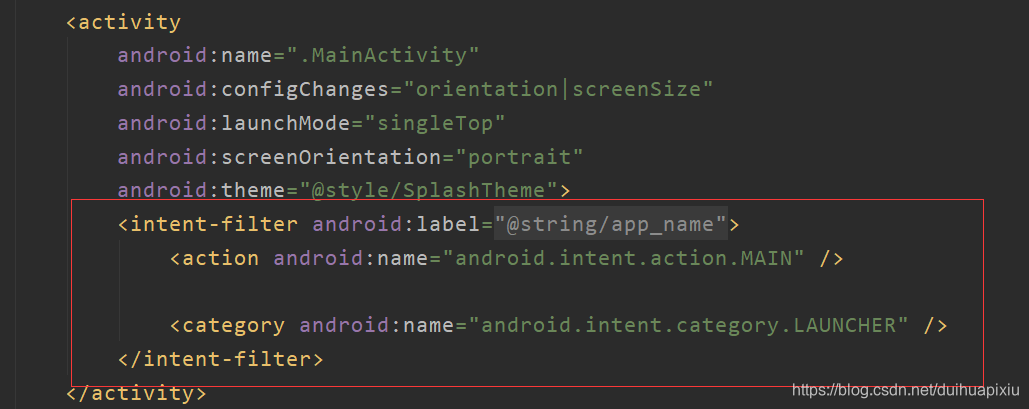Viewport: 1029px width, 409px height.
Task: Click the android.intent.category.LAUNCHER value
Action: 688,326
